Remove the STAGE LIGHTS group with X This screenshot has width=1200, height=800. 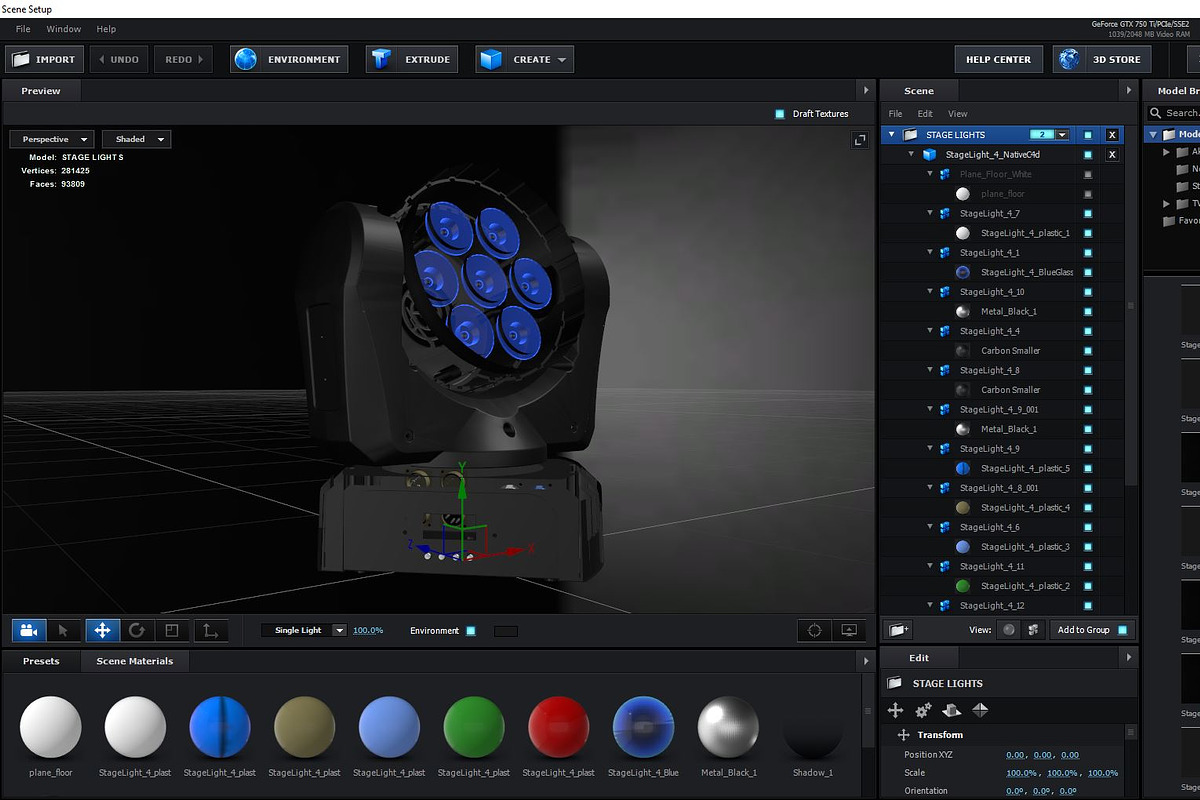click(x=1112, y=135)
